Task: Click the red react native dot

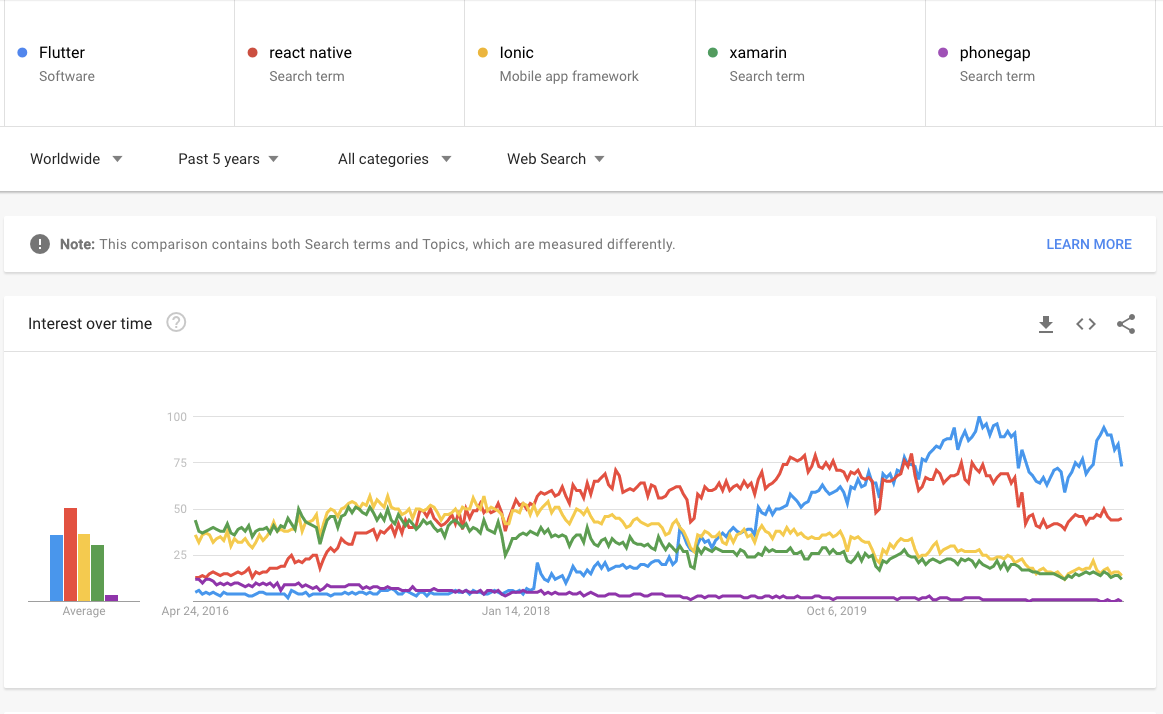Action: [252, 53]
